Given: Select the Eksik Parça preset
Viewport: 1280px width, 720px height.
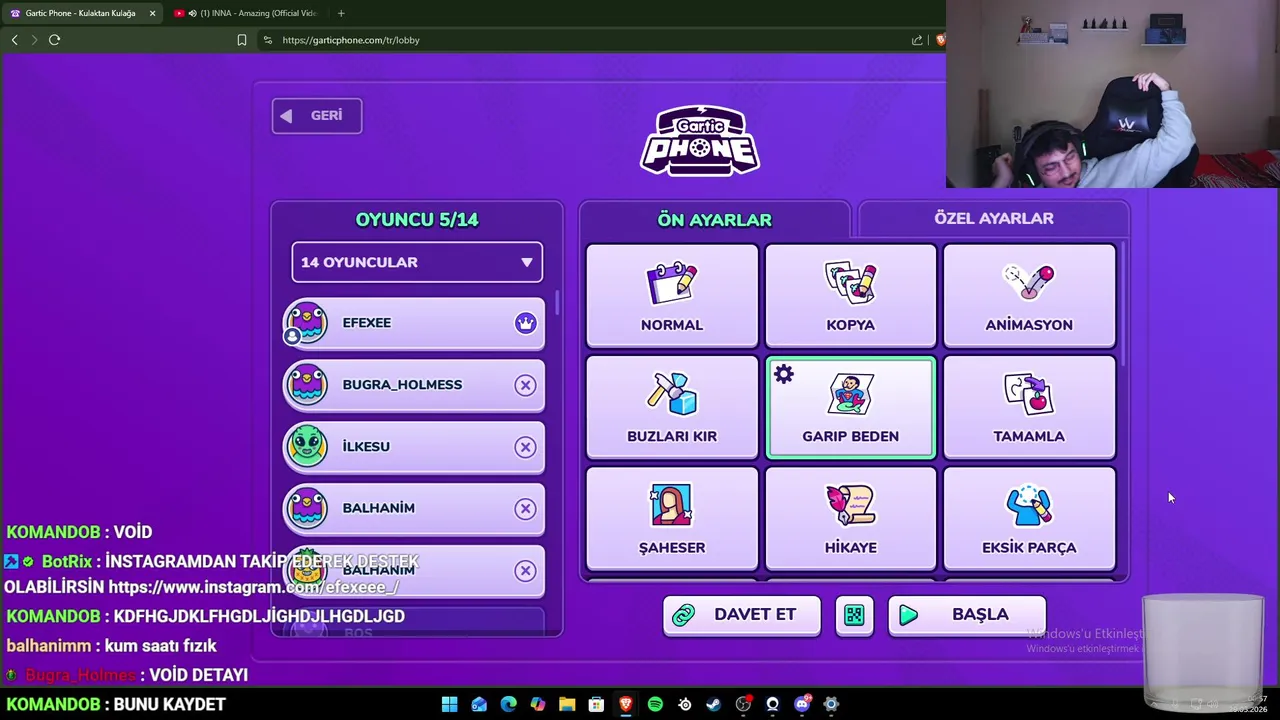Looking at the screenshot, I should (x=1029, y=518).
